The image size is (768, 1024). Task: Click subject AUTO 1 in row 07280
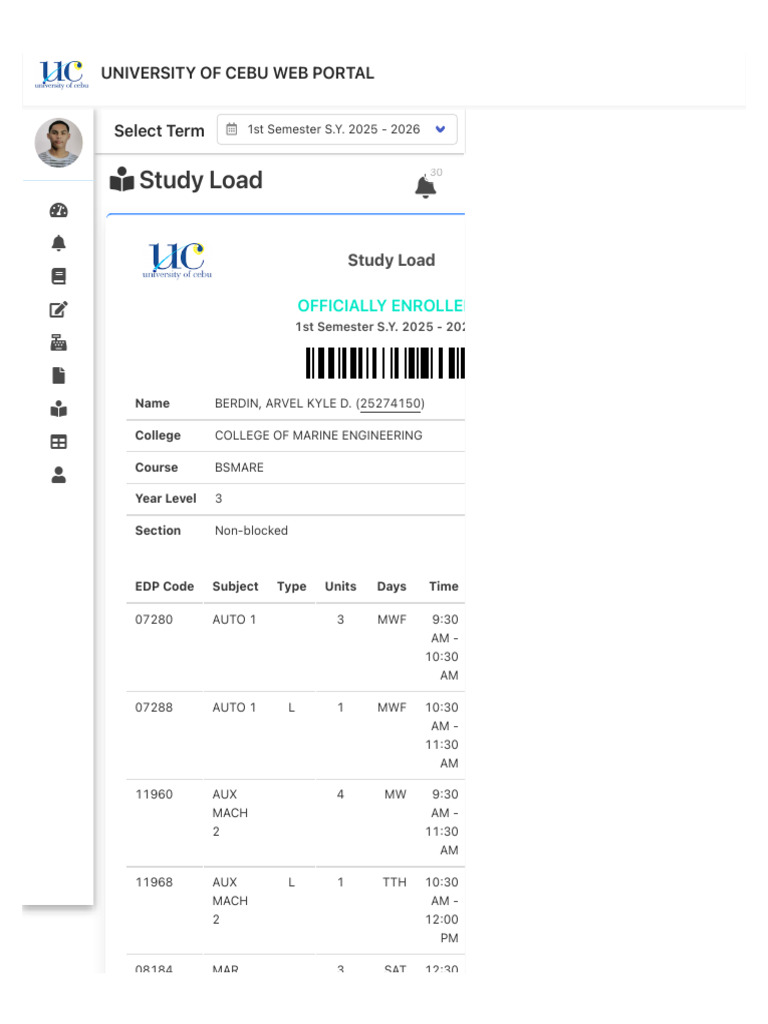coord(234,620)
